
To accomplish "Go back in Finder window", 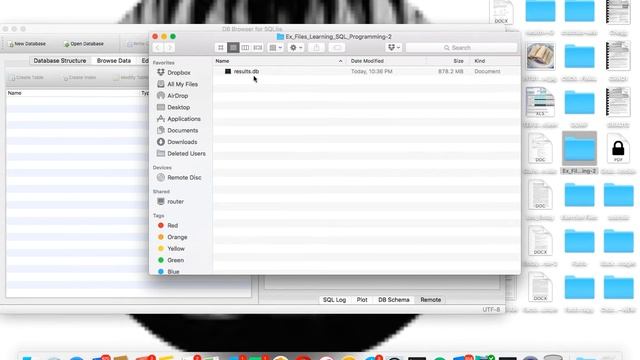I will pos(158,48).
